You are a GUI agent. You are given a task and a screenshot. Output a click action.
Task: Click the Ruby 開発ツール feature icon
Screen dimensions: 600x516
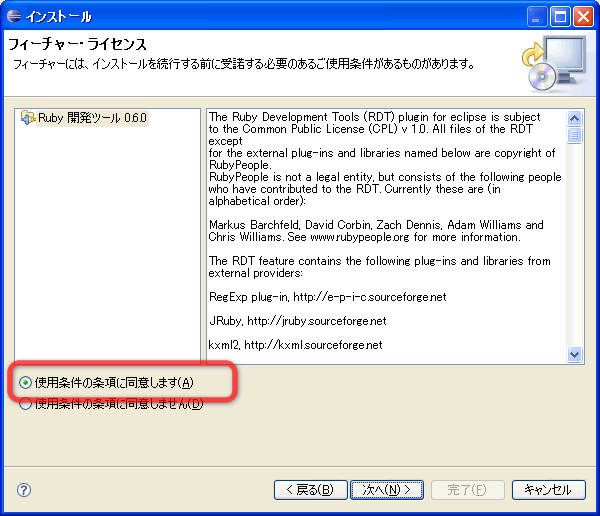coord(28,118)
